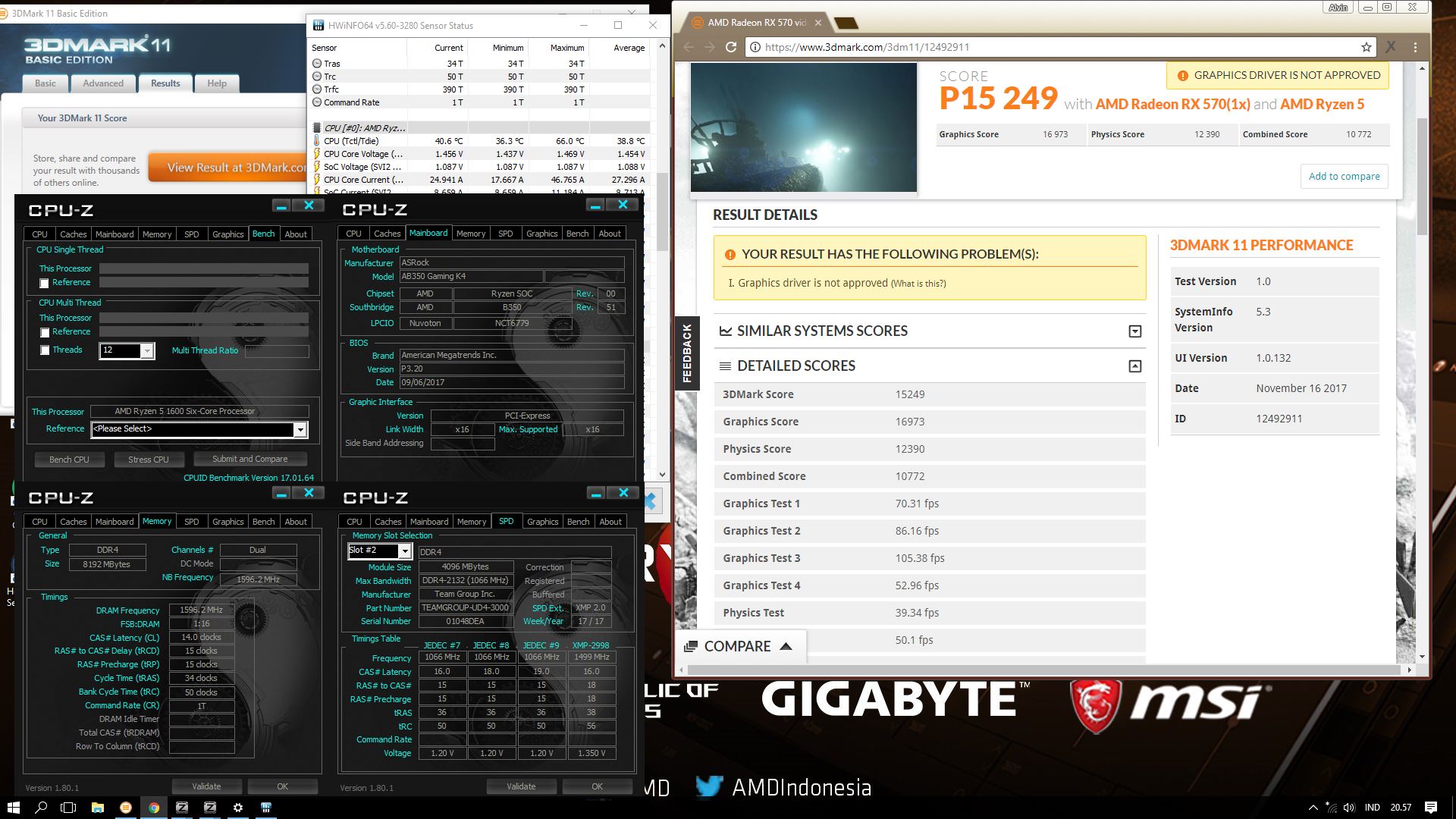Click Submit and Compare button
The width and height of the screenshot is (1456, 819).
pyautogui.click(x=250, y=459)
